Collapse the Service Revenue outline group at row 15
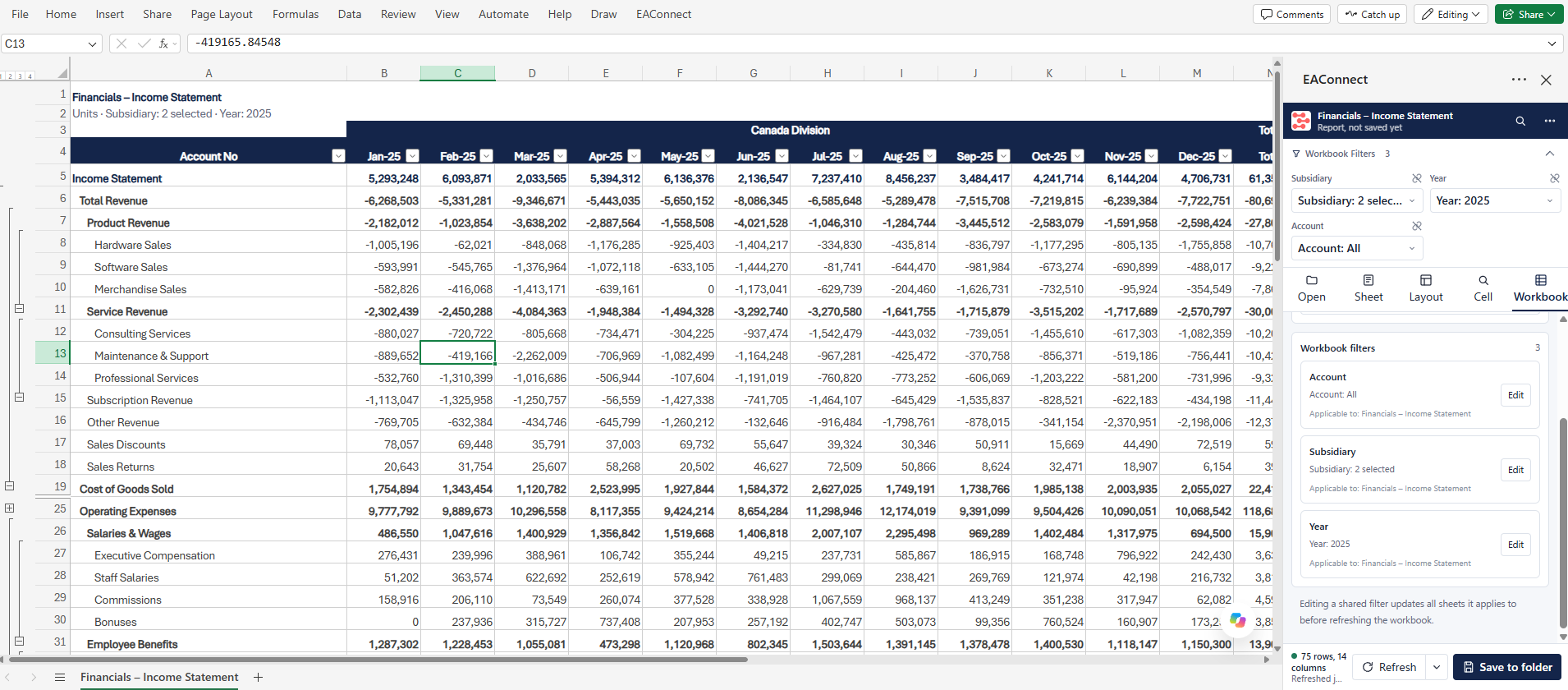This screenshot has height=690, width=1568. 19,397
